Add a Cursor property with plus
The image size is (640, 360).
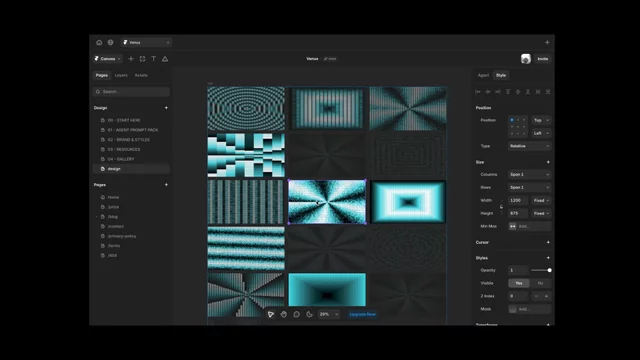[548, 242]
